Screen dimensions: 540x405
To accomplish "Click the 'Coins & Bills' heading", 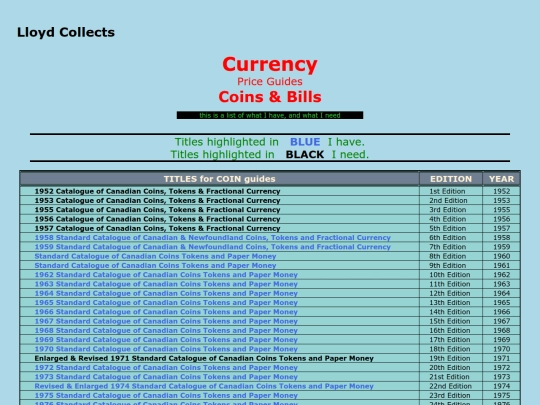I will click(x=270, y=97).
